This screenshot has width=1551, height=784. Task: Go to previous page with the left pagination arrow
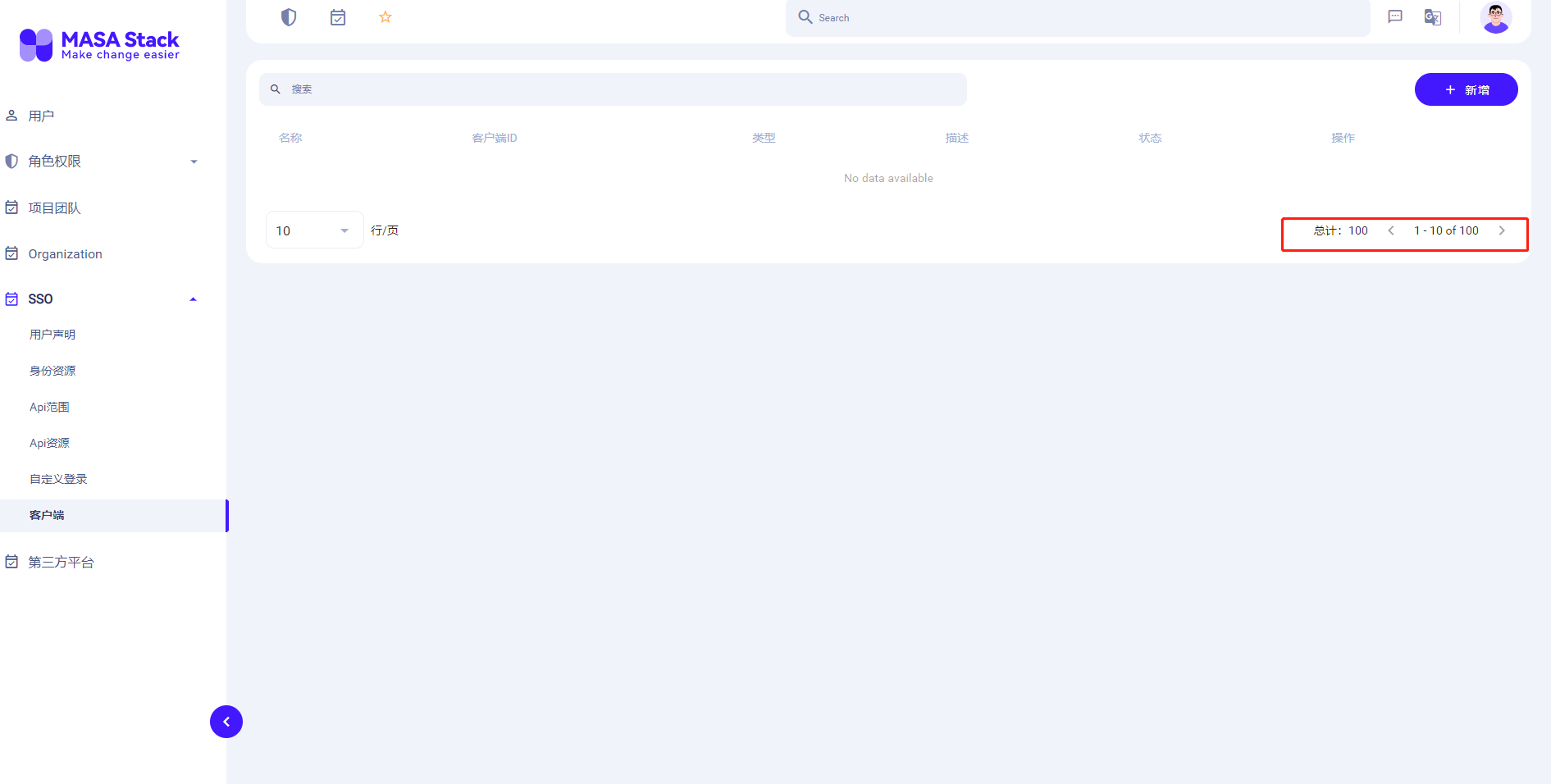coord(1390,230)
